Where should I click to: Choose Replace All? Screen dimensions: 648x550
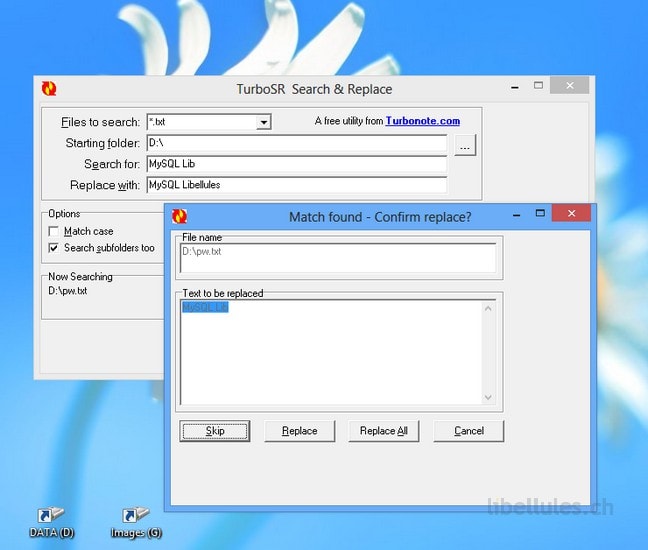pyautogui.click(x=384, y=431)
